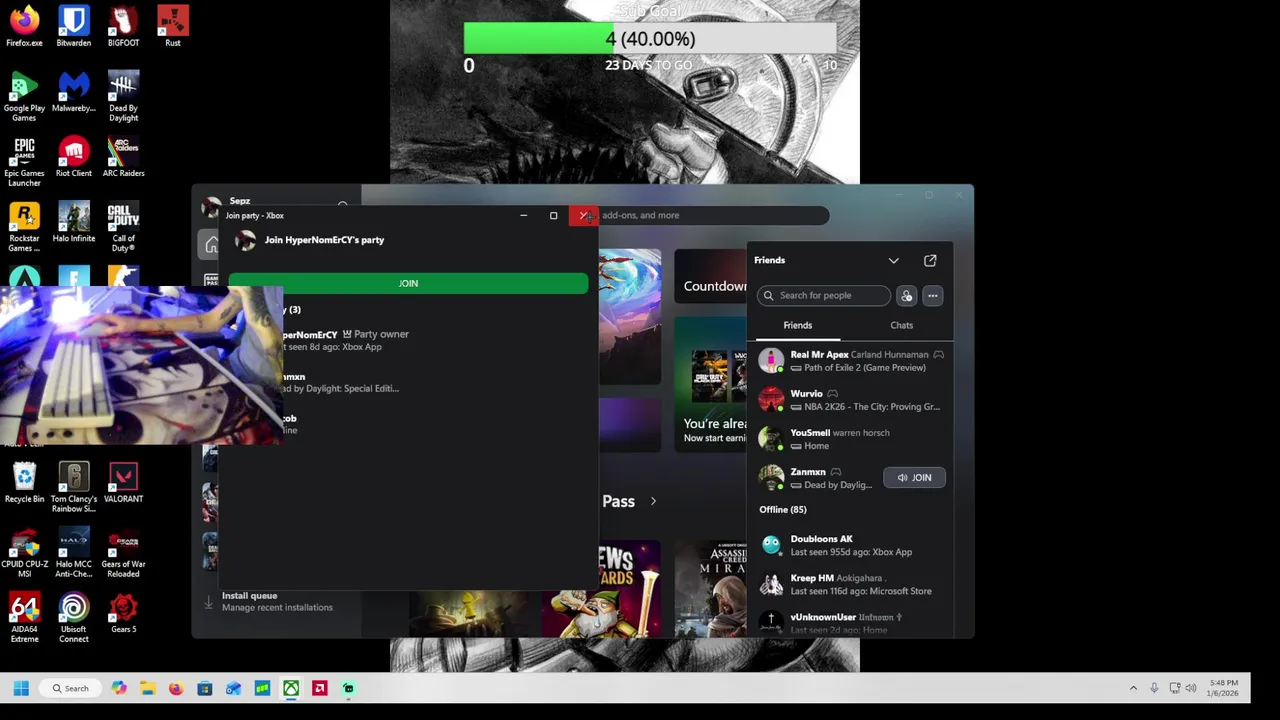Open Epic Games Launcher desktop icon
1280x720 pixels.
(24, 162)
